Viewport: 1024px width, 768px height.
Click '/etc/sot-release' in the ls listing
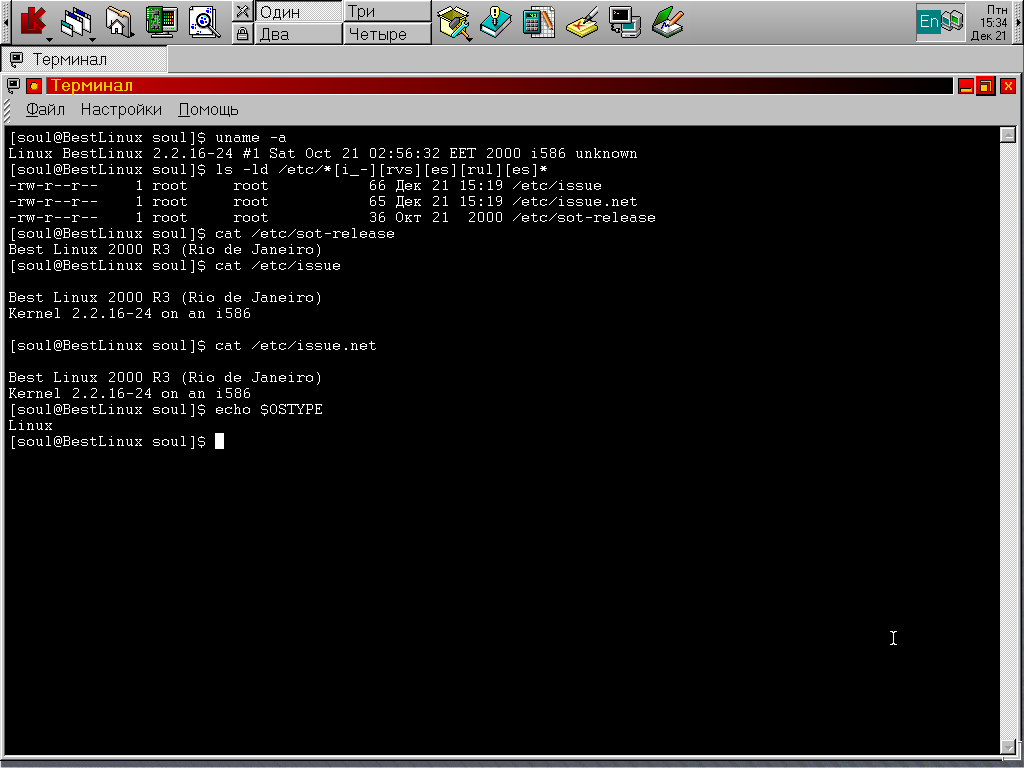pyautogui.click(x=584, y=217)
